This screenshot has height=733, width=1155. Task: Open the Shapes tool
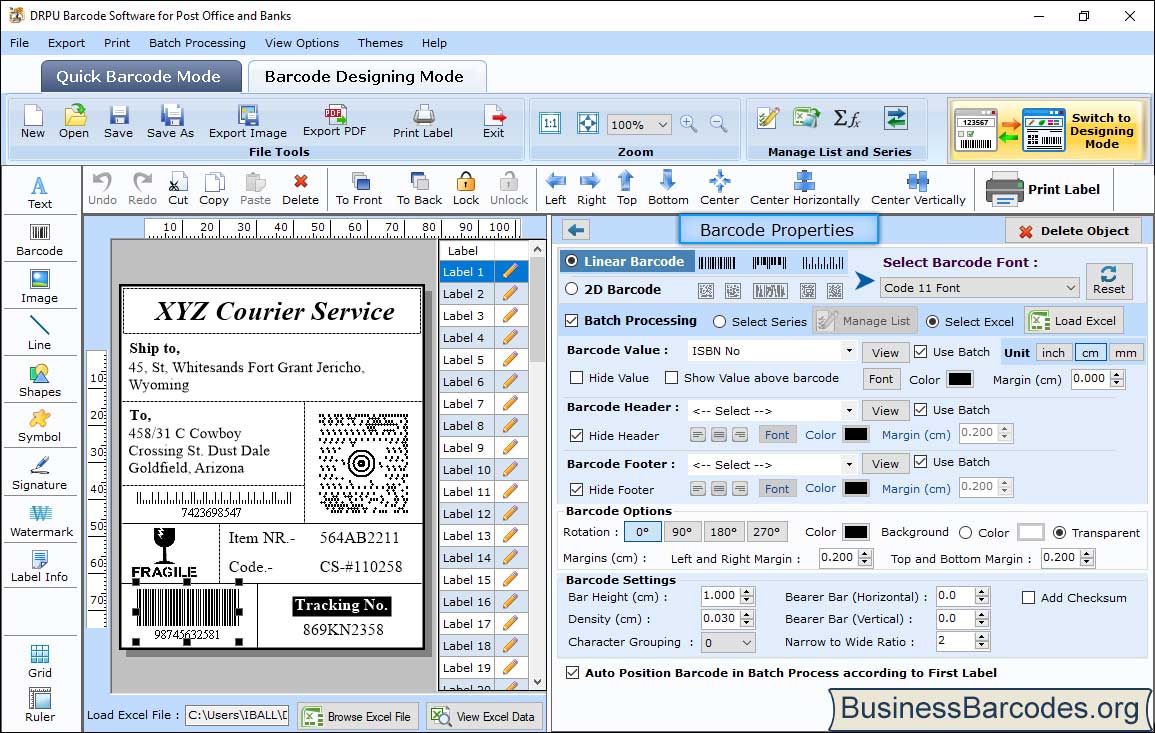click(x=40, y=381)
